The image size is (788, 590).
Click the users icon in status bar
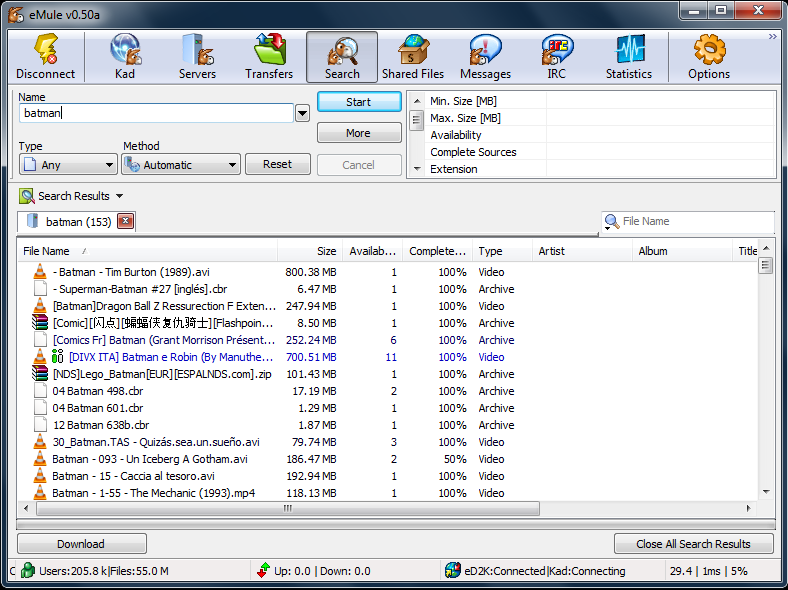28,571
